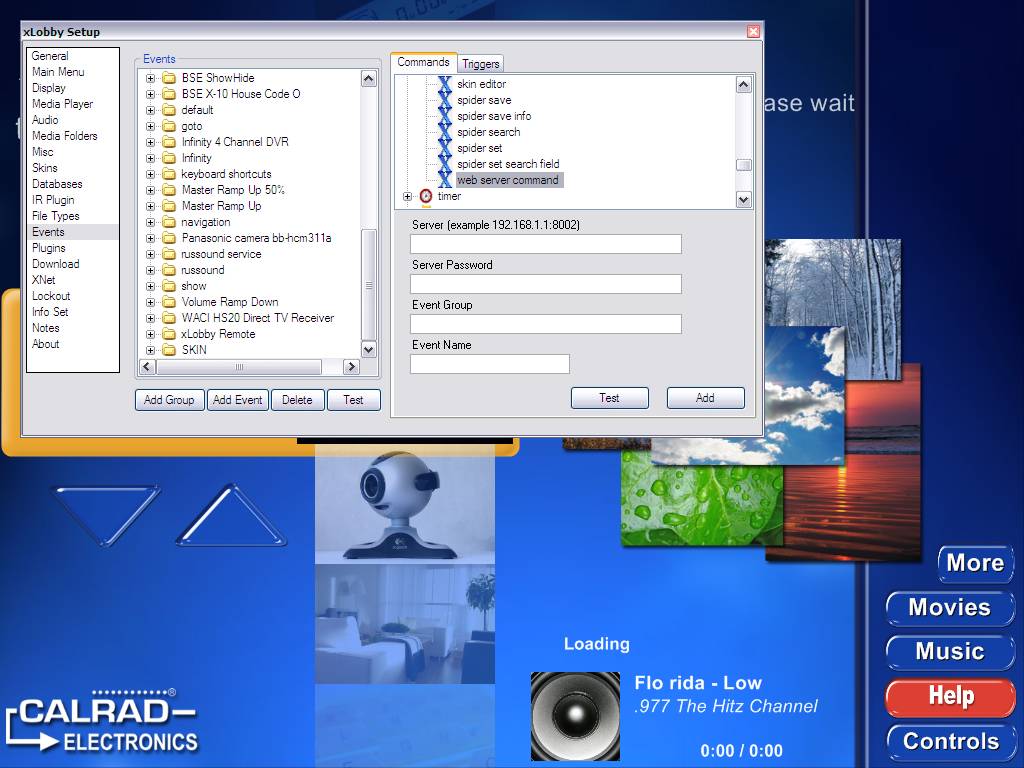
Task: Expand the BSE X-10 House Code O group
Action: [x=150, y=94]
